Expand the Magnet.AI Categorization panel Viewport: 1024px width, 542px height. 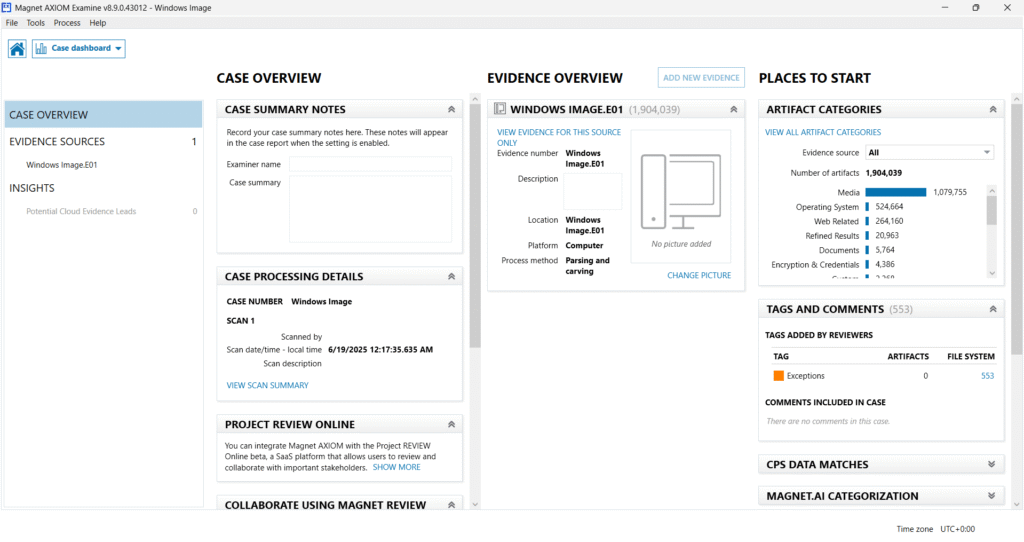click(x=991, y=496)
